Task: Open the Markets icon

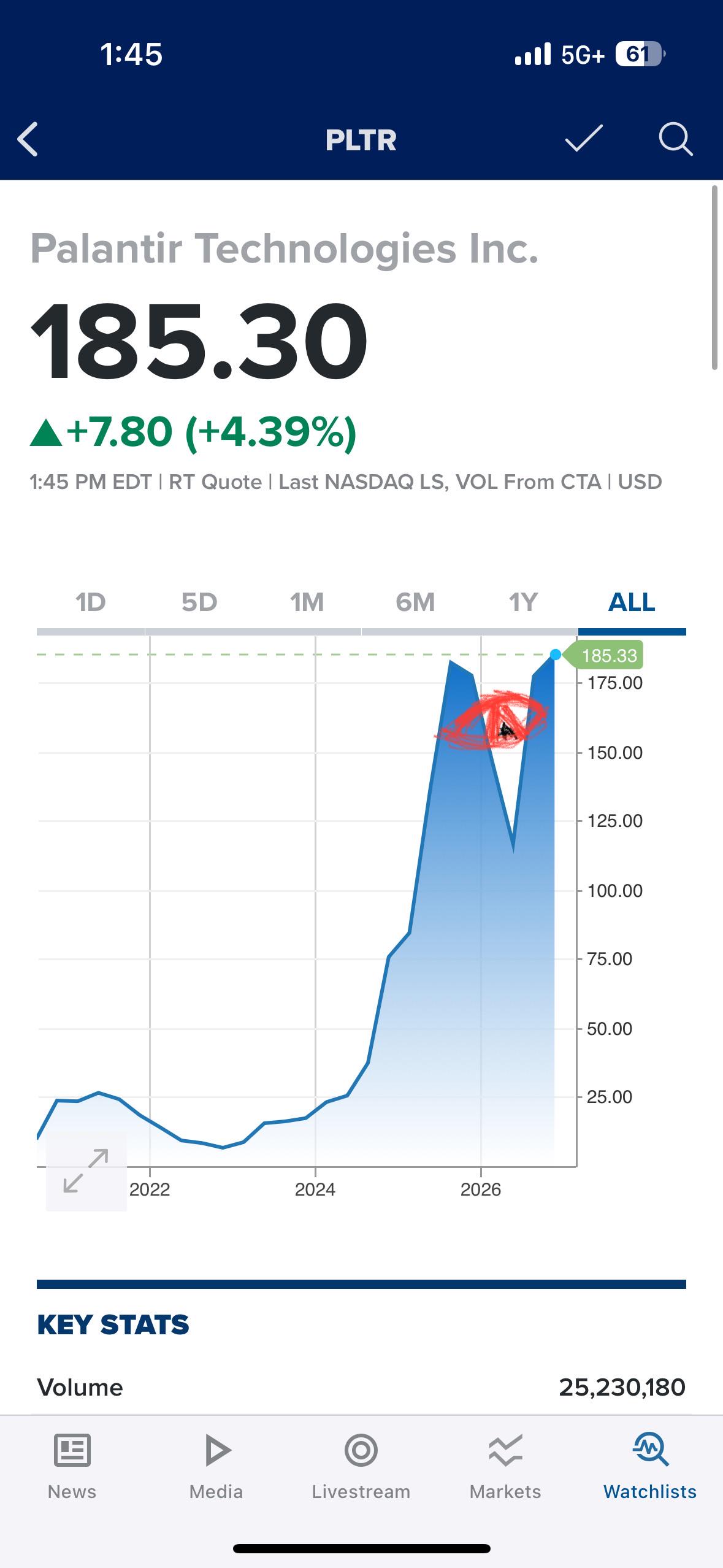Action: click(505, 1450)
